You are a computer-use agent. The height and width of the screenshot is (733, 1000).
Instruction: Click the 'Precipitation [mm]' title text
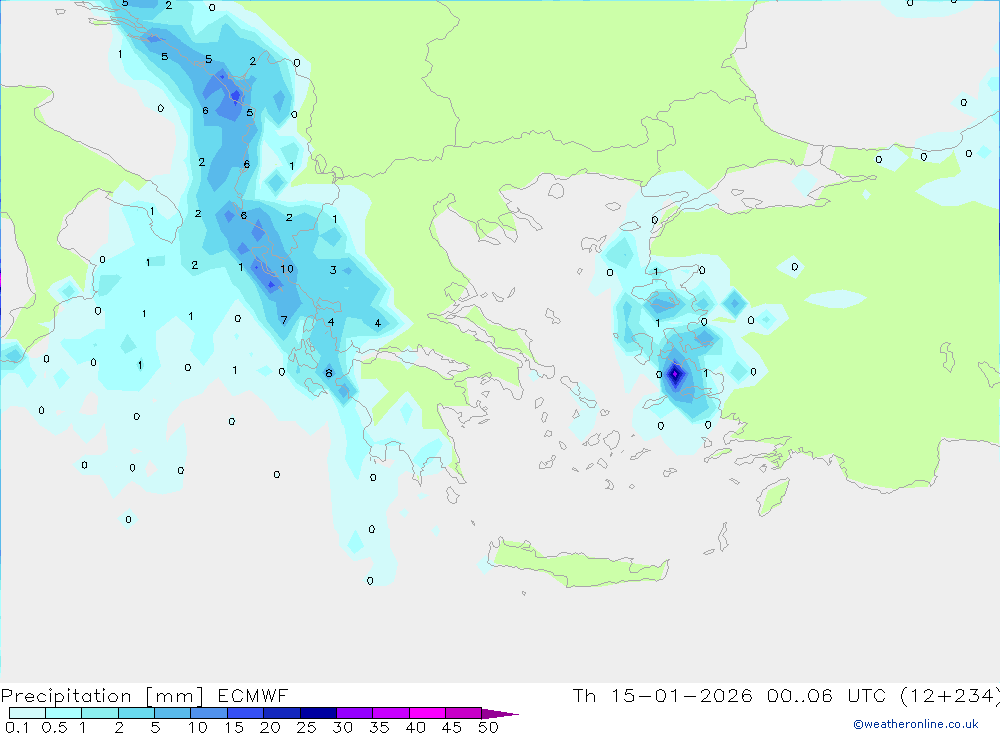[x=102, y=695]
